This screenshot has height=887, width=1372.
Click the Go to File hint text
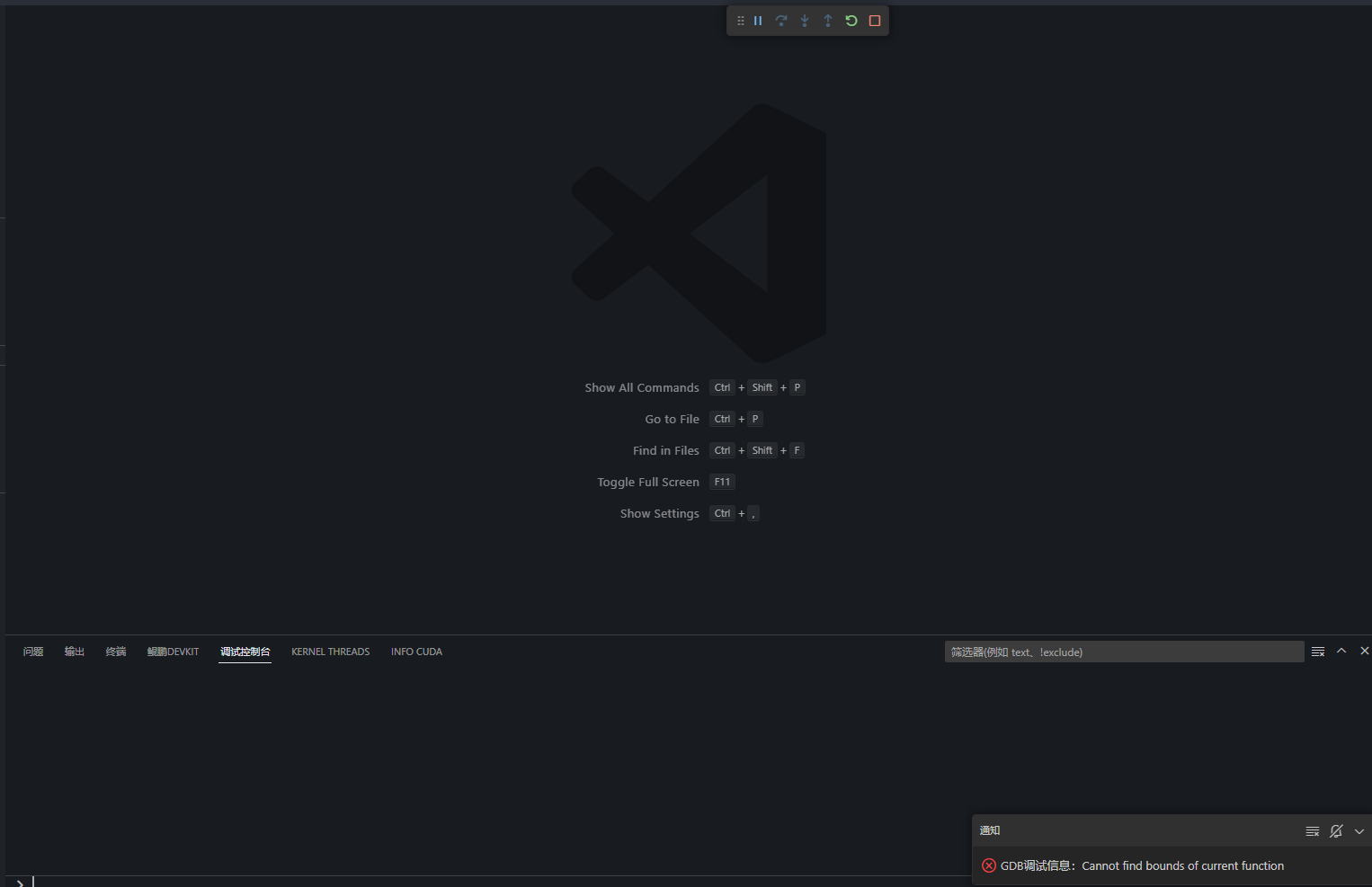pos(672,419)
